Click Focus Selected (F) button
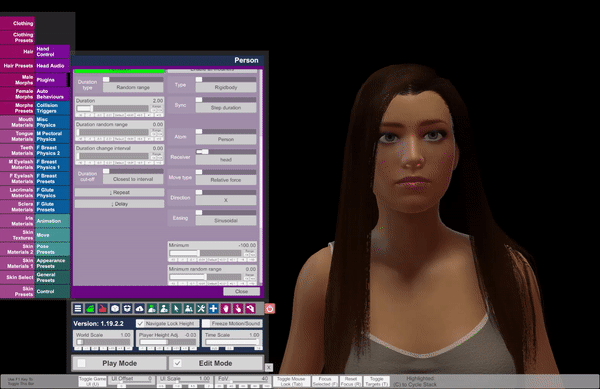 (324, 381)
